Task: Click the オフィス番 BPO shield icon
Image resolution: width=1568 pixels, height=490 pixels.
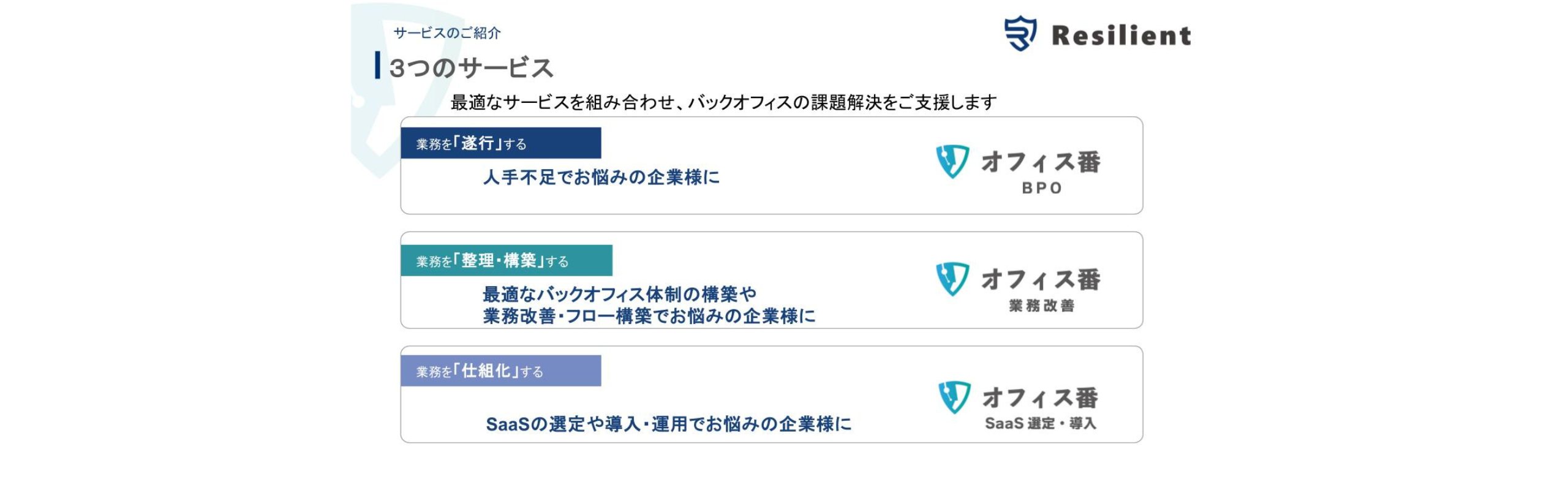Action: point(952,162)
